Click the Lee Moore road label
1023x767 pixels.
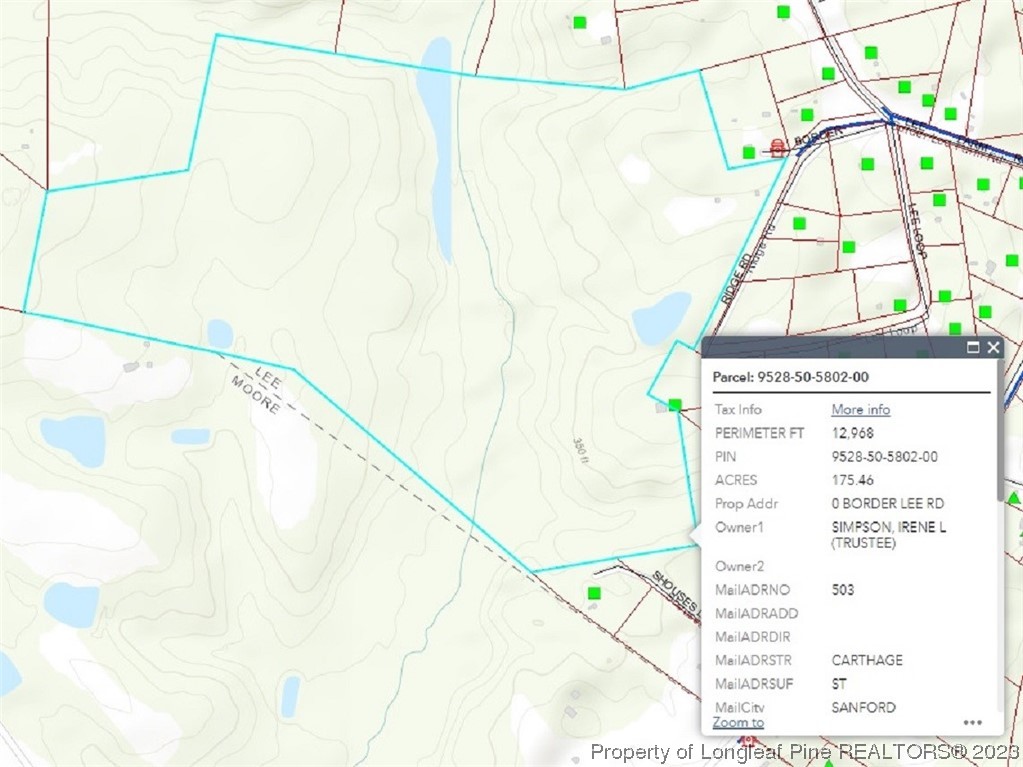[254, 390]
